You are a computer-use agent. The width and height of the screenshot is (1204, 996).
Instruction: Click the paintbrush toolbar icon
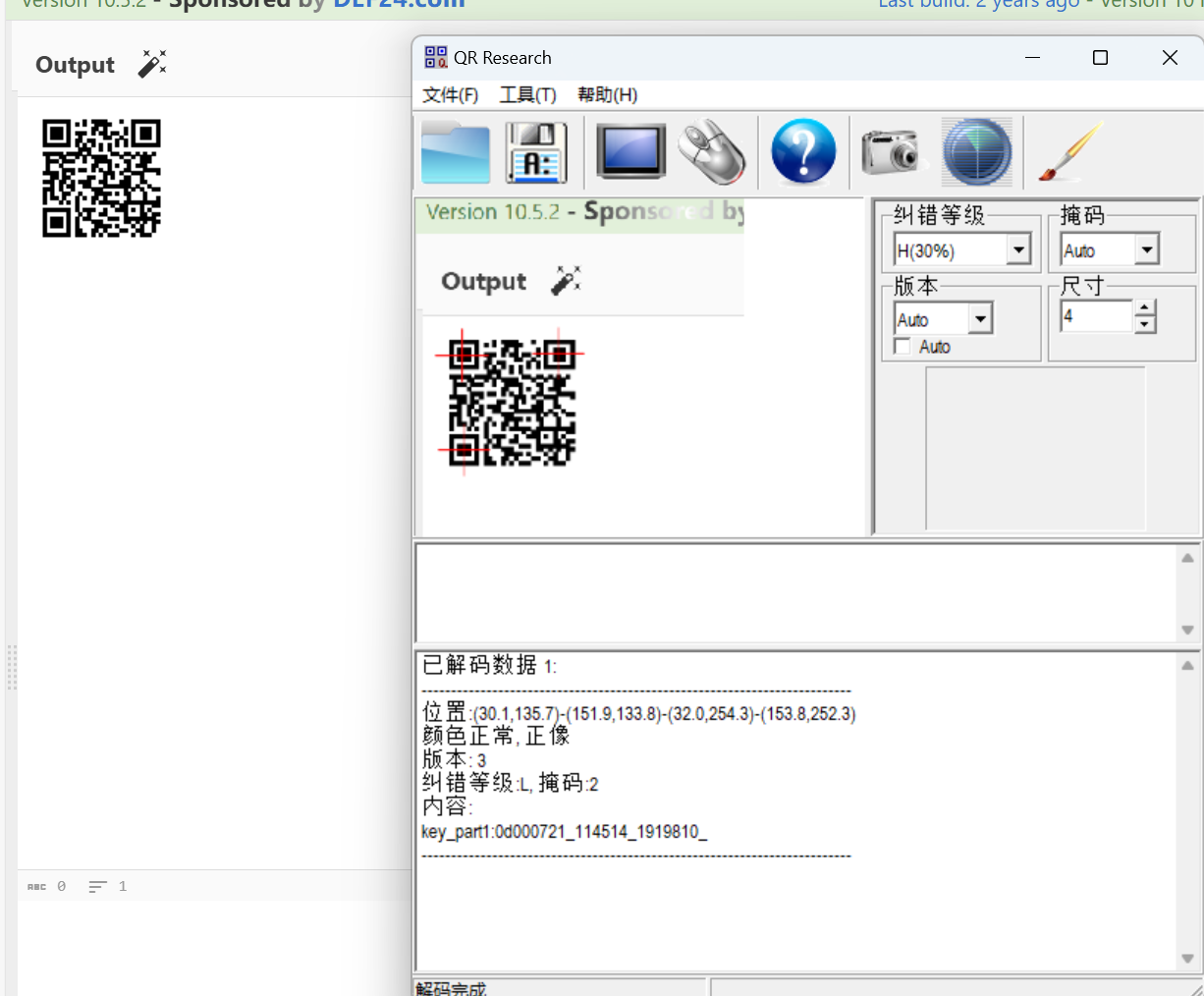(x=1070, y=151)
